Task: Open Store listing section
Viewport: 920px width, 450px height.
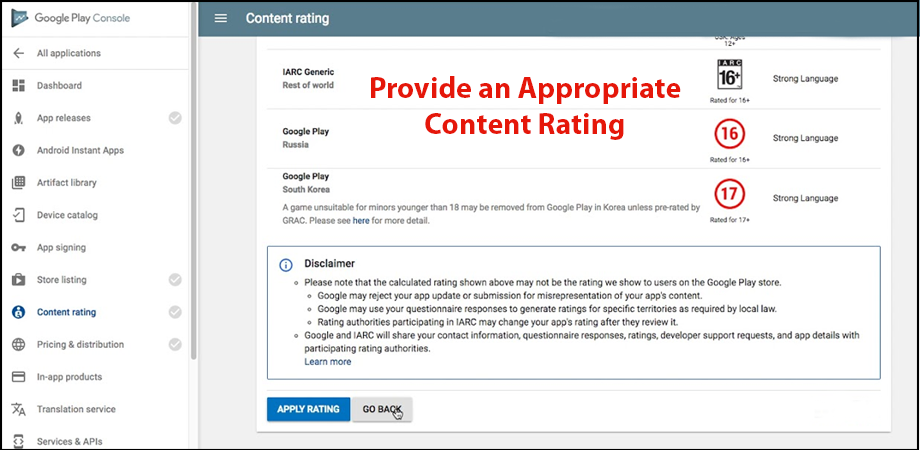Action: pyautogui.click(x=61, y=280)
